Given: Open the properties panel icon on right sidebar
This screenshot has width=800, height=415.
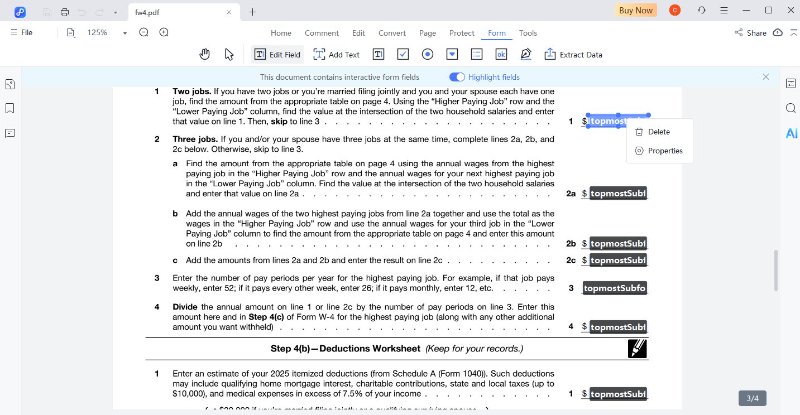Looking at the screenshot, I should pyautogui.click(x=791, y=84).
